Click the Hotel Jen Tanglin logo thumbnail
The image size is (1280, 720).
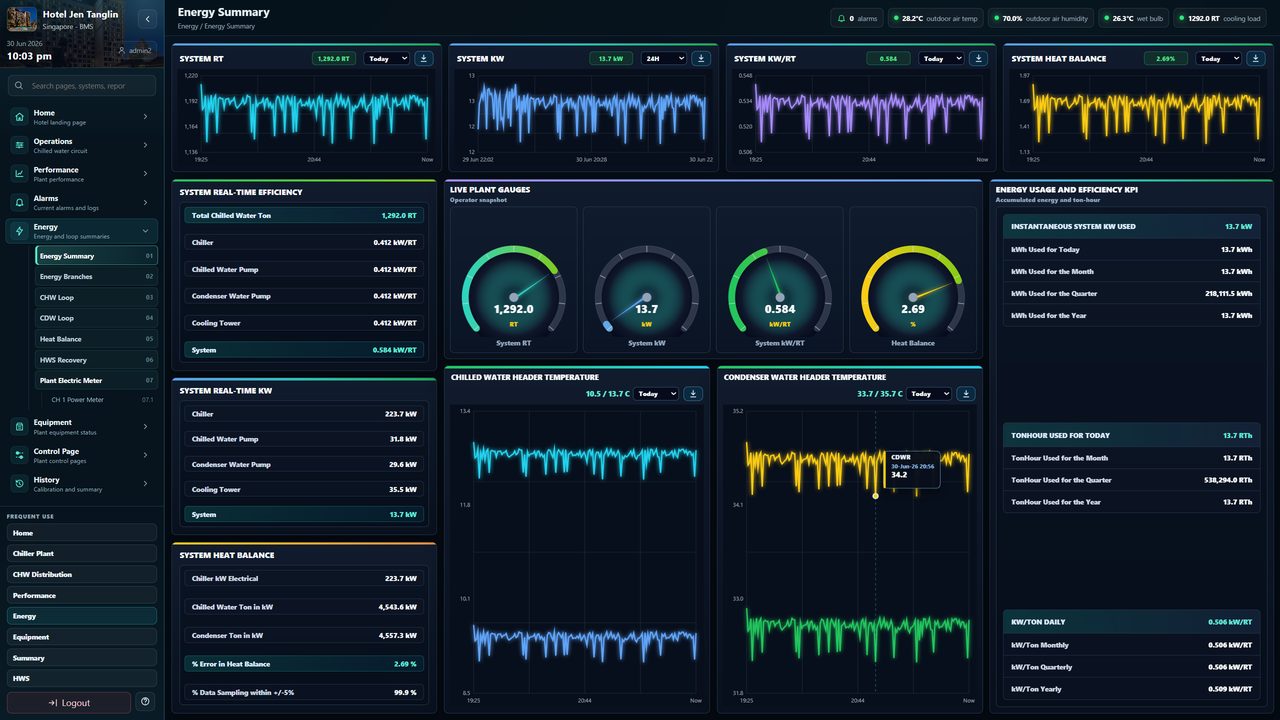[22, 19]
